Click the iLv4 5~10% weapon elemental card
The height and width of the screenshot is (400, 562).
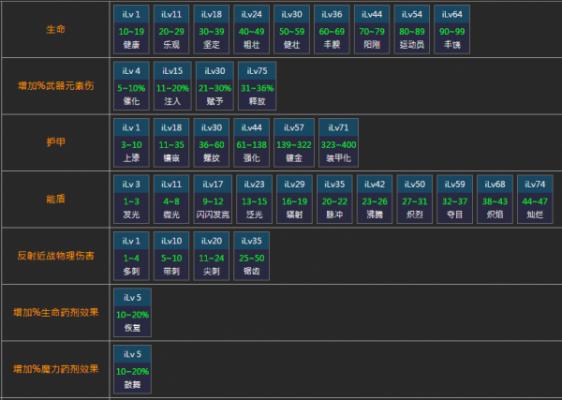click(x=131, y=86)
